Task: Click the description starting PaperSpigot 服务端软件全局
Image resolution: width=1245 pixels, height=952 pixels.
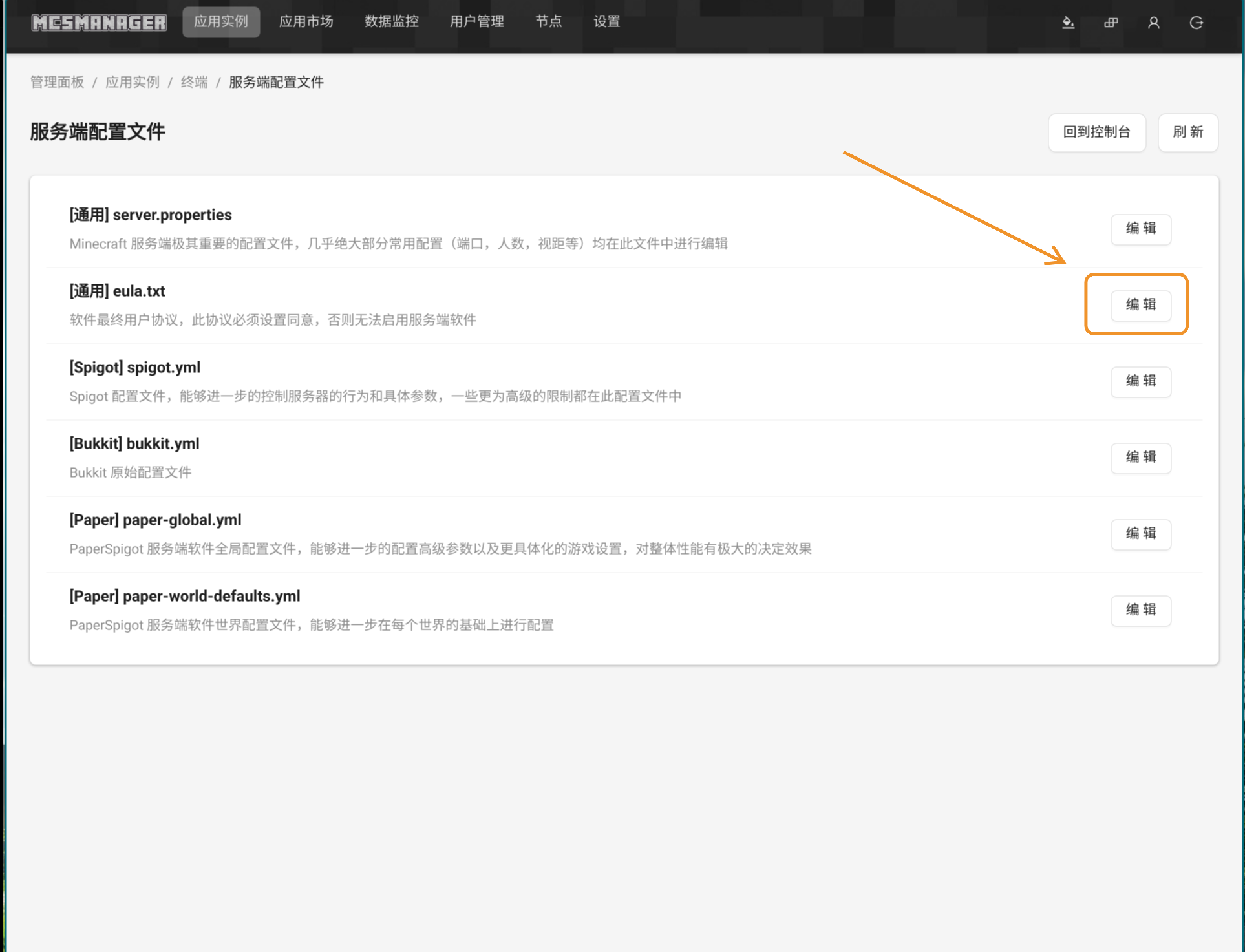Action: point(441,549)
